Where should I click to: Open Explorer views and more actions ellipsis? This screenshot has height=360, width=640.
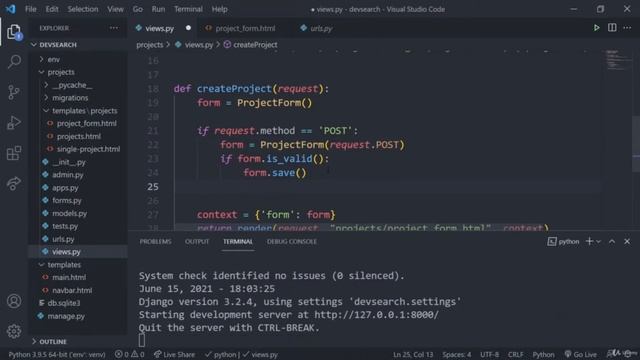[114, 28]
